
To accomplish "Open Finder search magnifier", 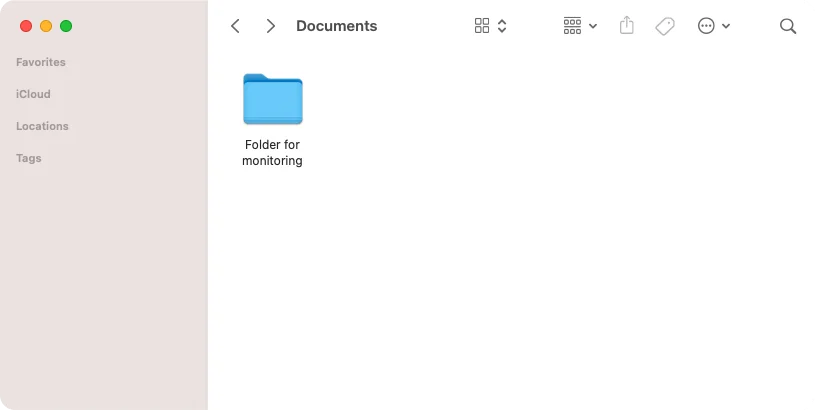I will (x=788, y=26).
